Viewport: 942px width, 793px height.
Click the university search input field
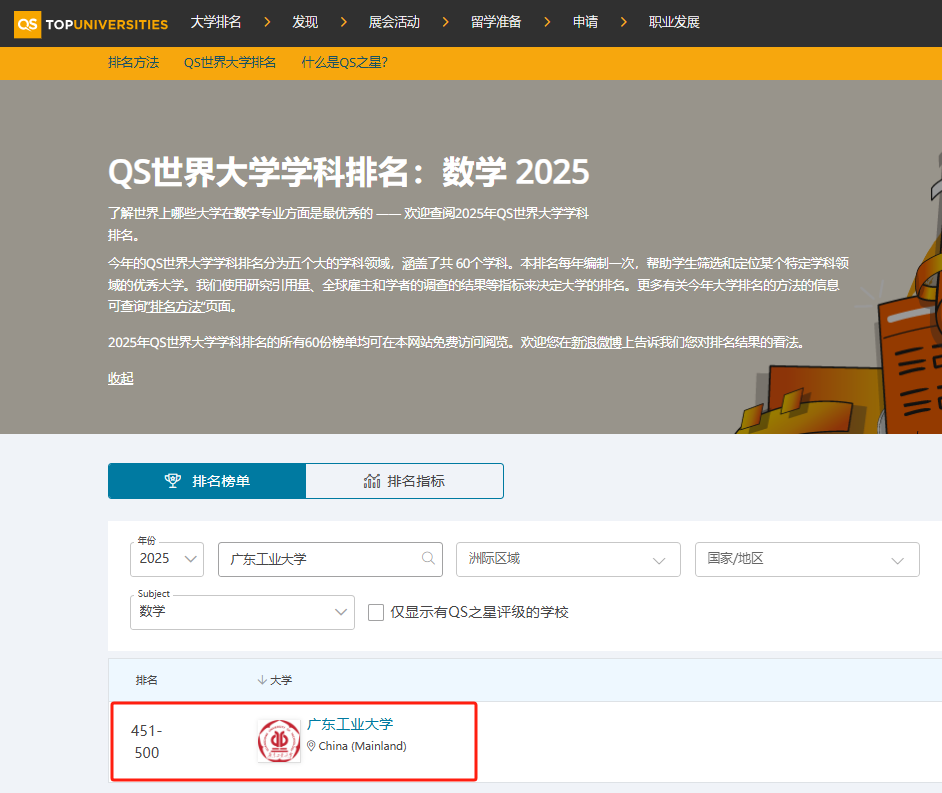point(320,559)
